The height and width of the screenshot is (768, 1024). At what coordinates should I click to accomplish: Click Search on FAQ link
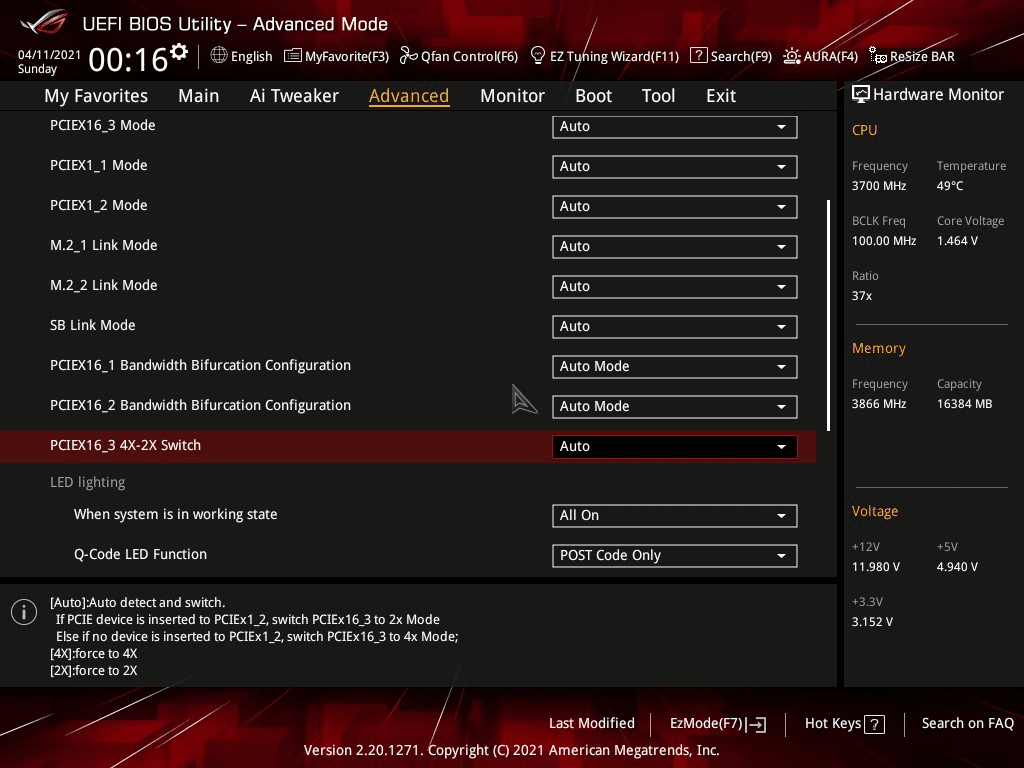pyautogui.click(x=967, y=723)
